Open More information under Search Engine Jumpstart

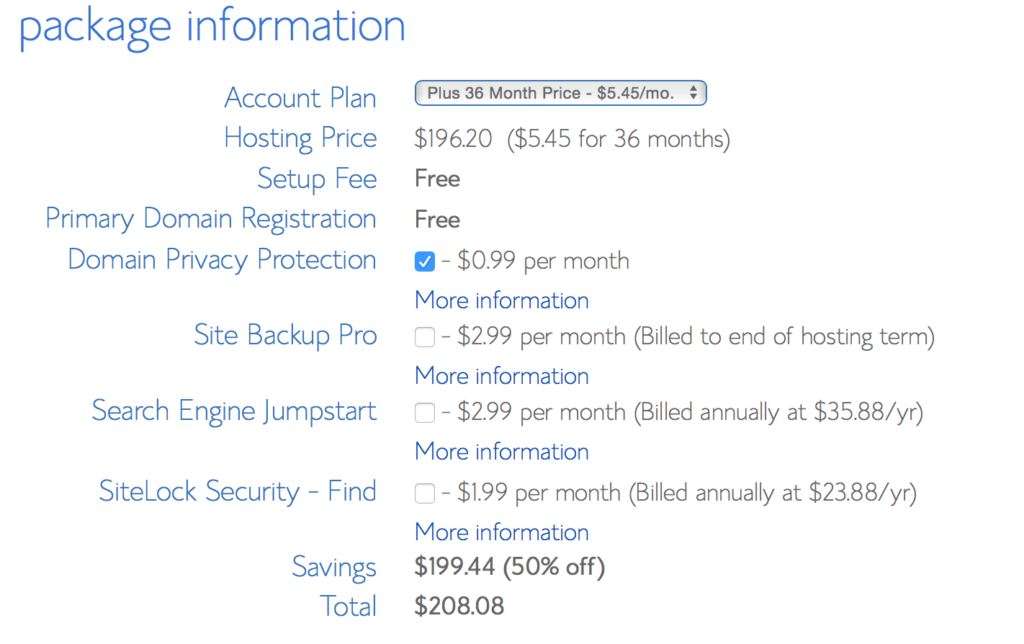click(502, 452)
